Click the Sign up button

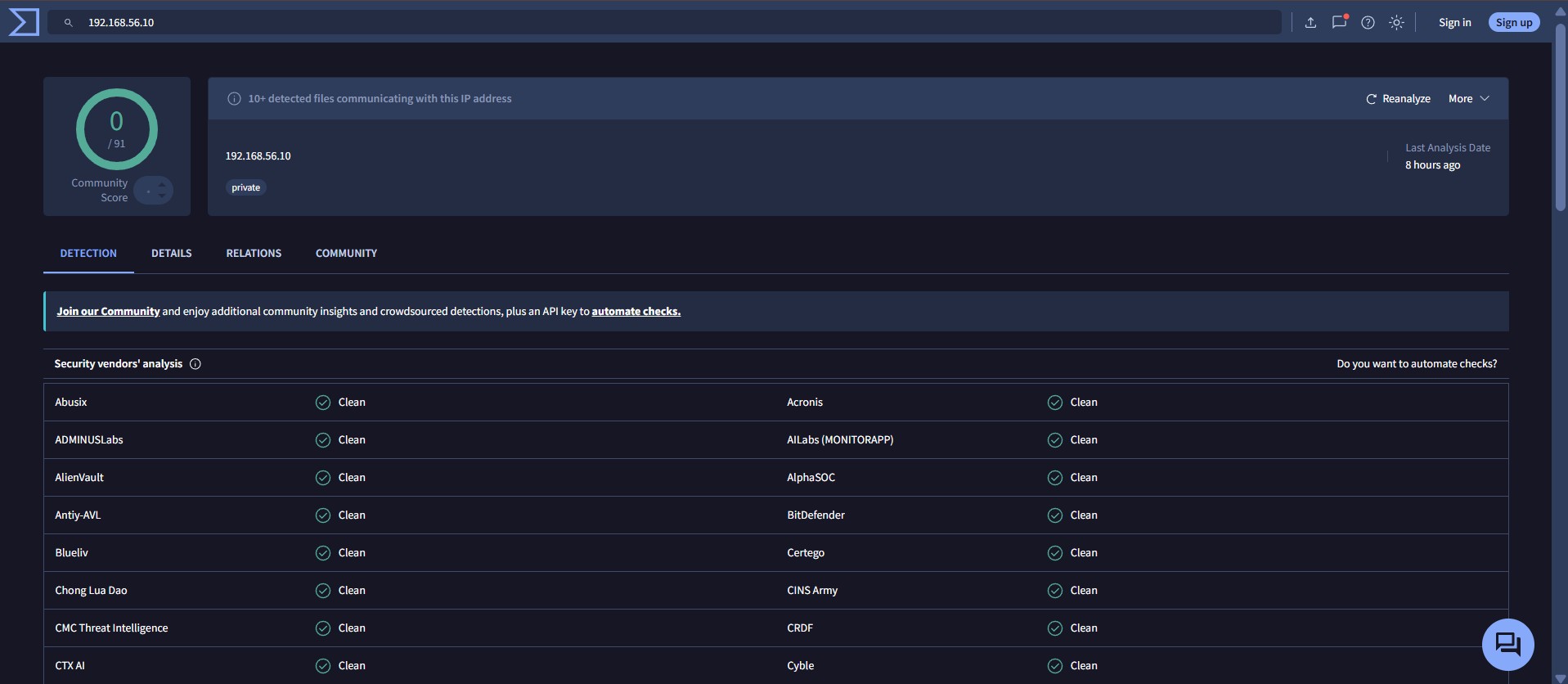pyautogui.click(x=1514, y=23)
